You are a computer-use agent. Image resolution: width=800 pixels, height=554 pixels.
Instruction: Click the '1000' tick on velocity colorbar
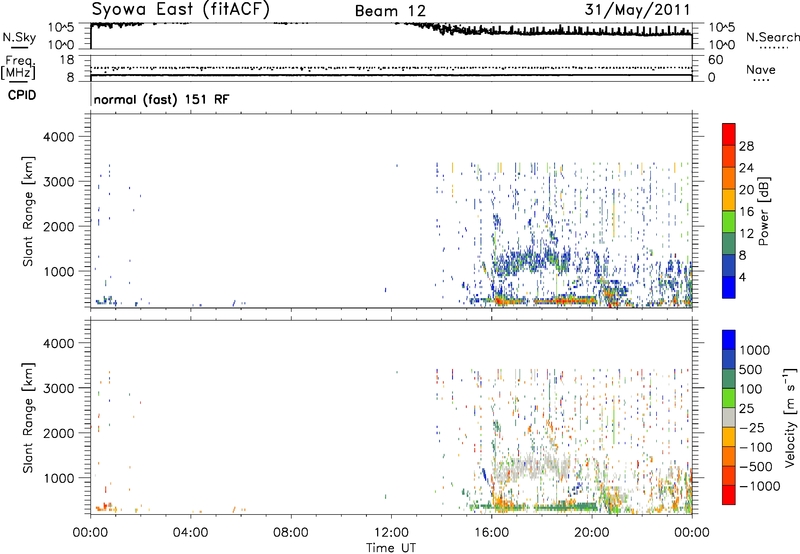point(755,350)
